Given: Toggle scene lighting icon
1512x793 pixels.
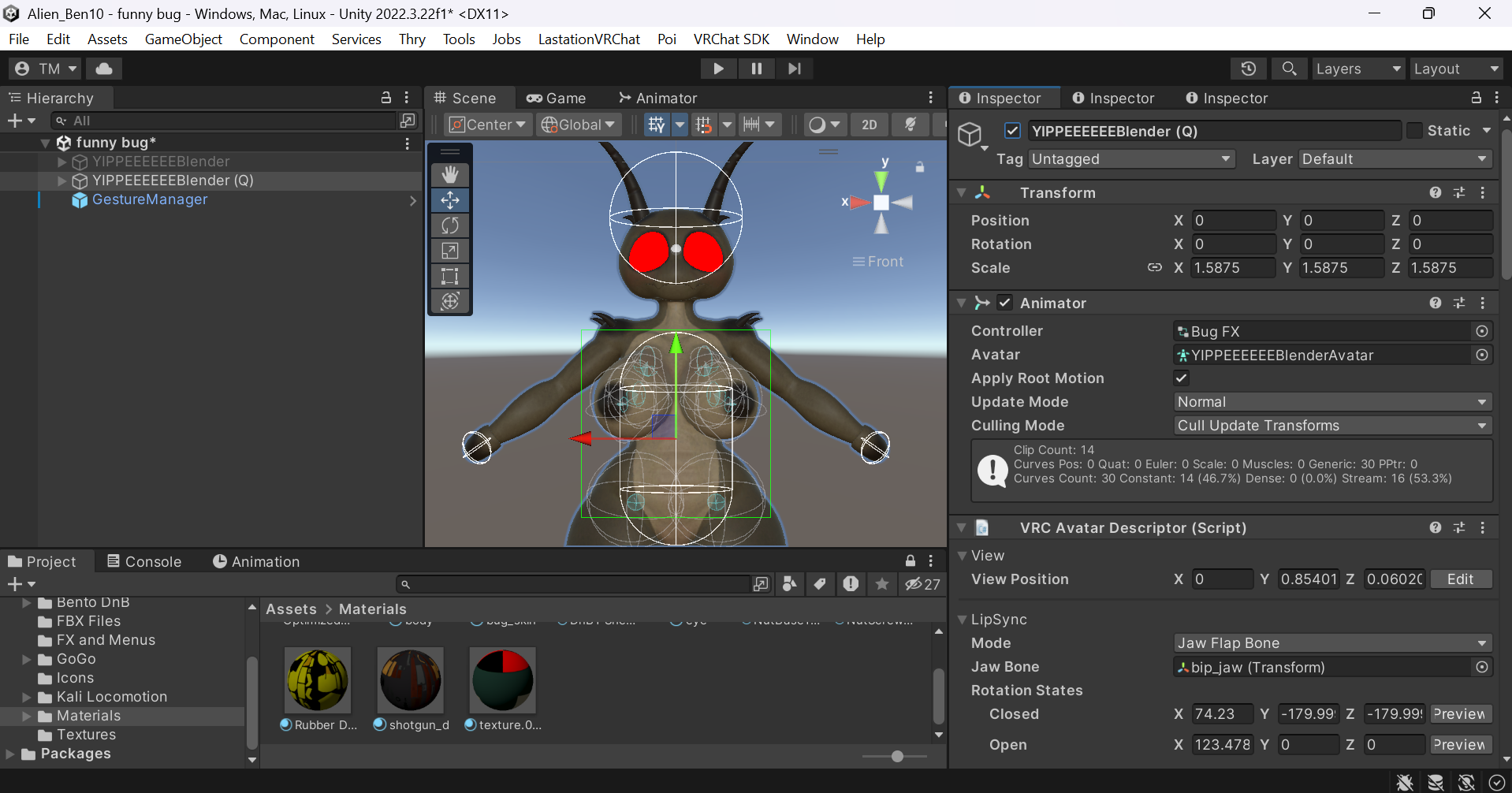Looking at the screenshot, I should coord(911,125).
